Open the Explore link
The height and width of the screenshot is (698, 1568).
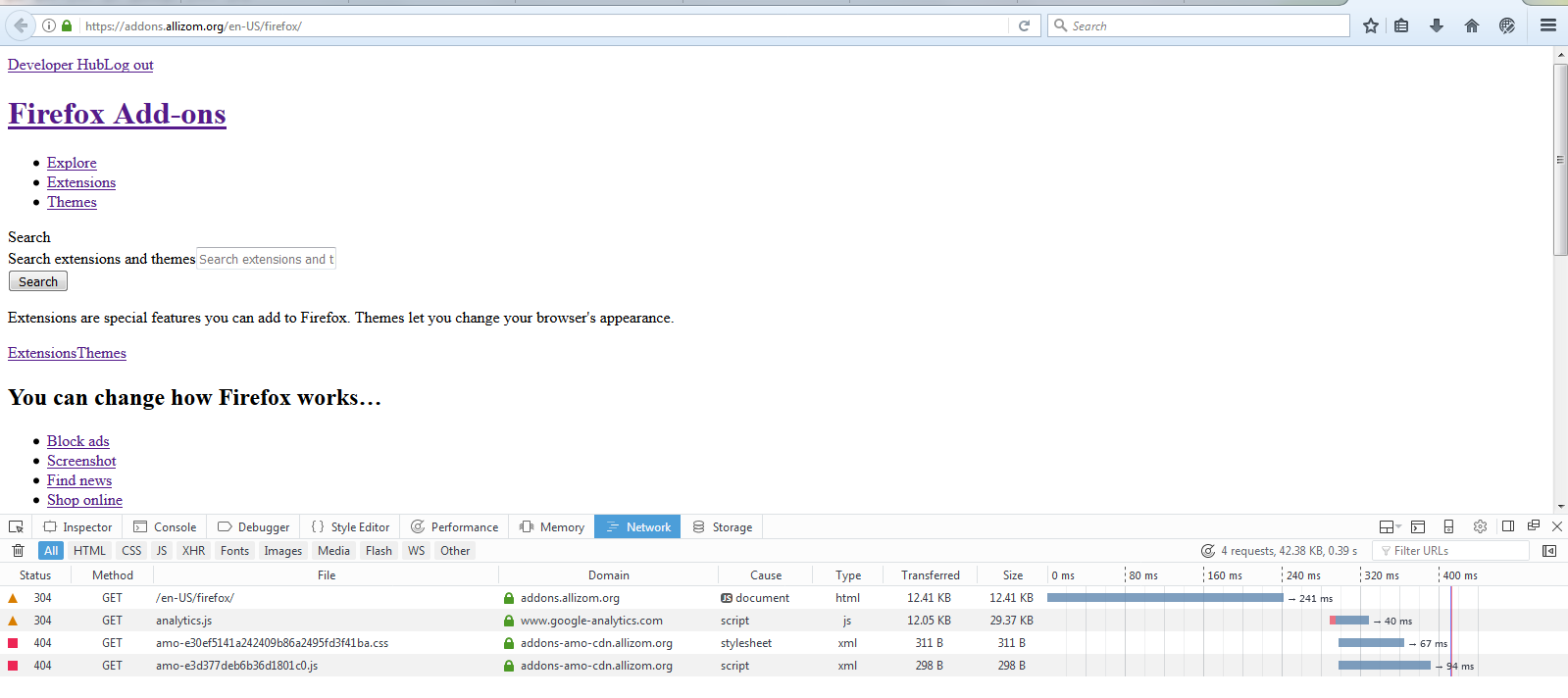[x=72, y=163]
